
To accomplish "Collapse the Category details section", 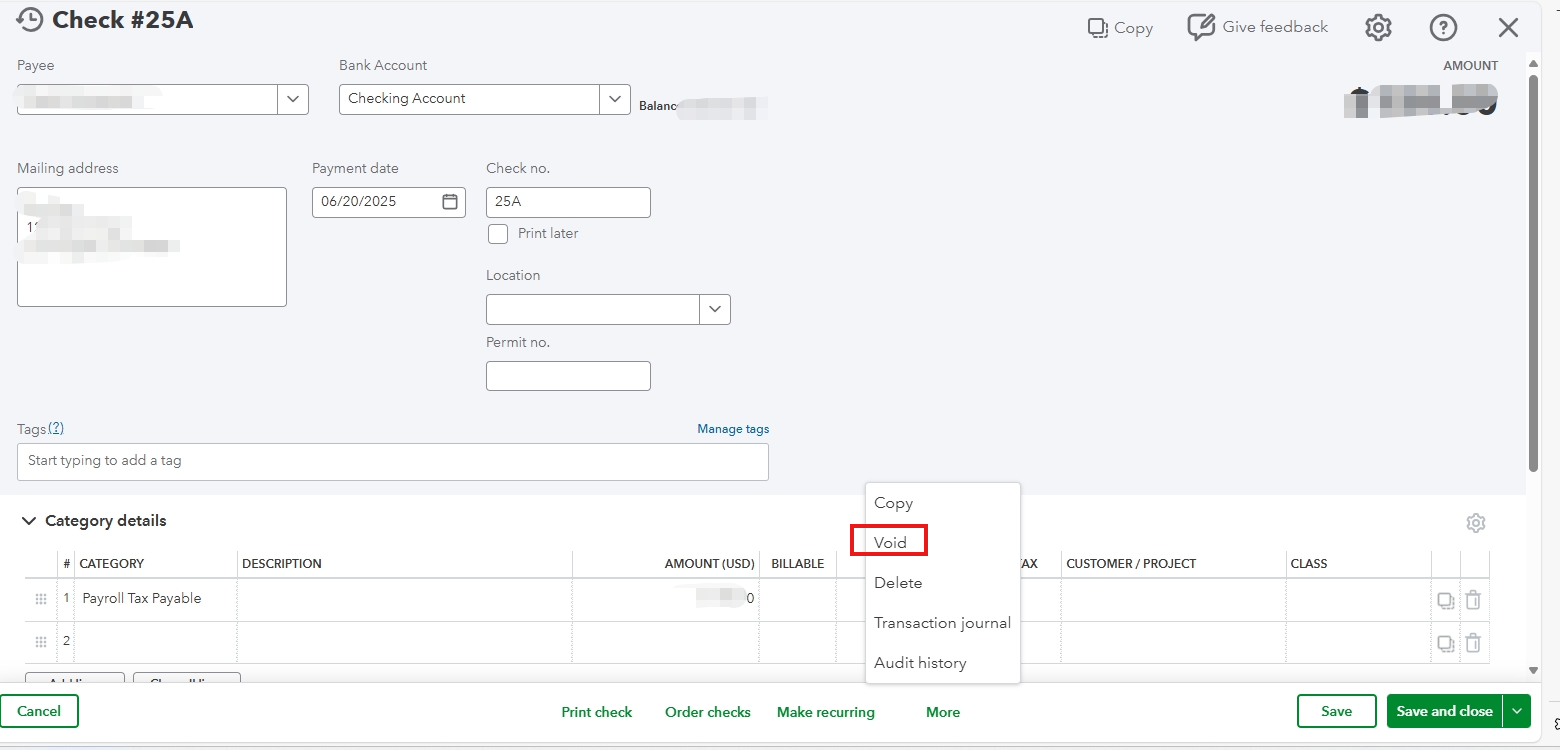I will point(28,521).
